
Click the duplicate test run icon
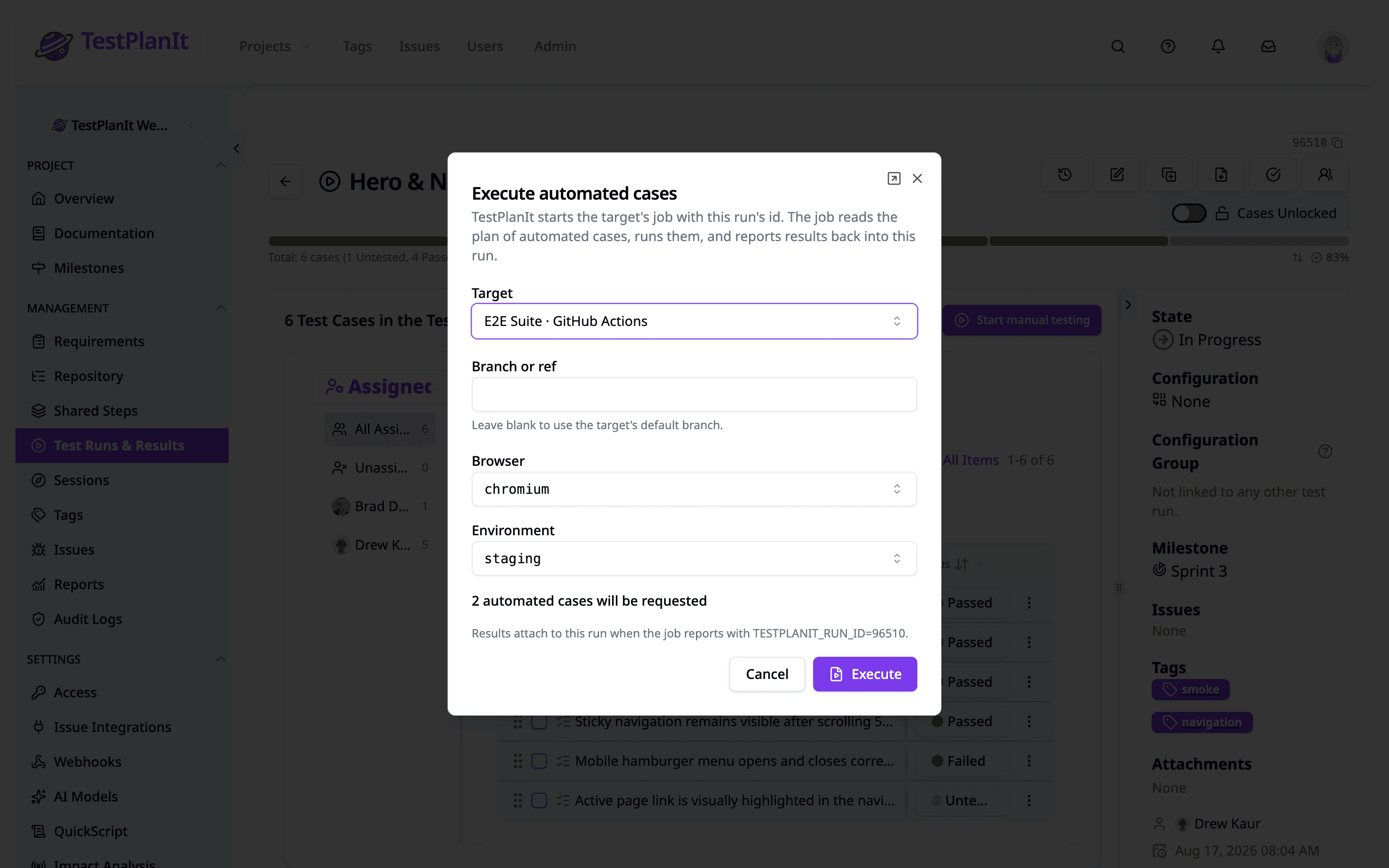click(x=1169, y=175)
